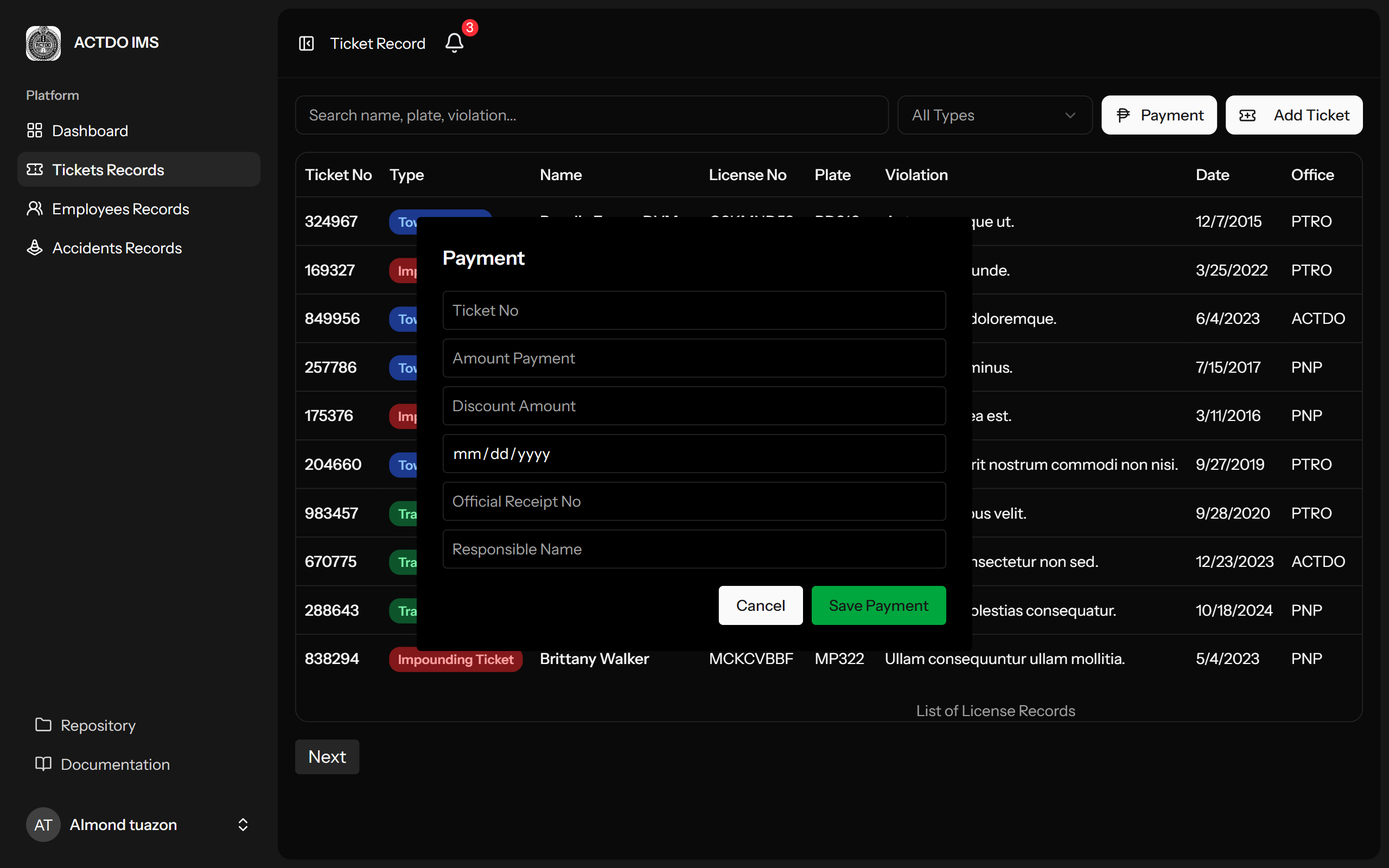
Task: Open Employees Records from the sidebar
Action: click(x=120, y=209)
